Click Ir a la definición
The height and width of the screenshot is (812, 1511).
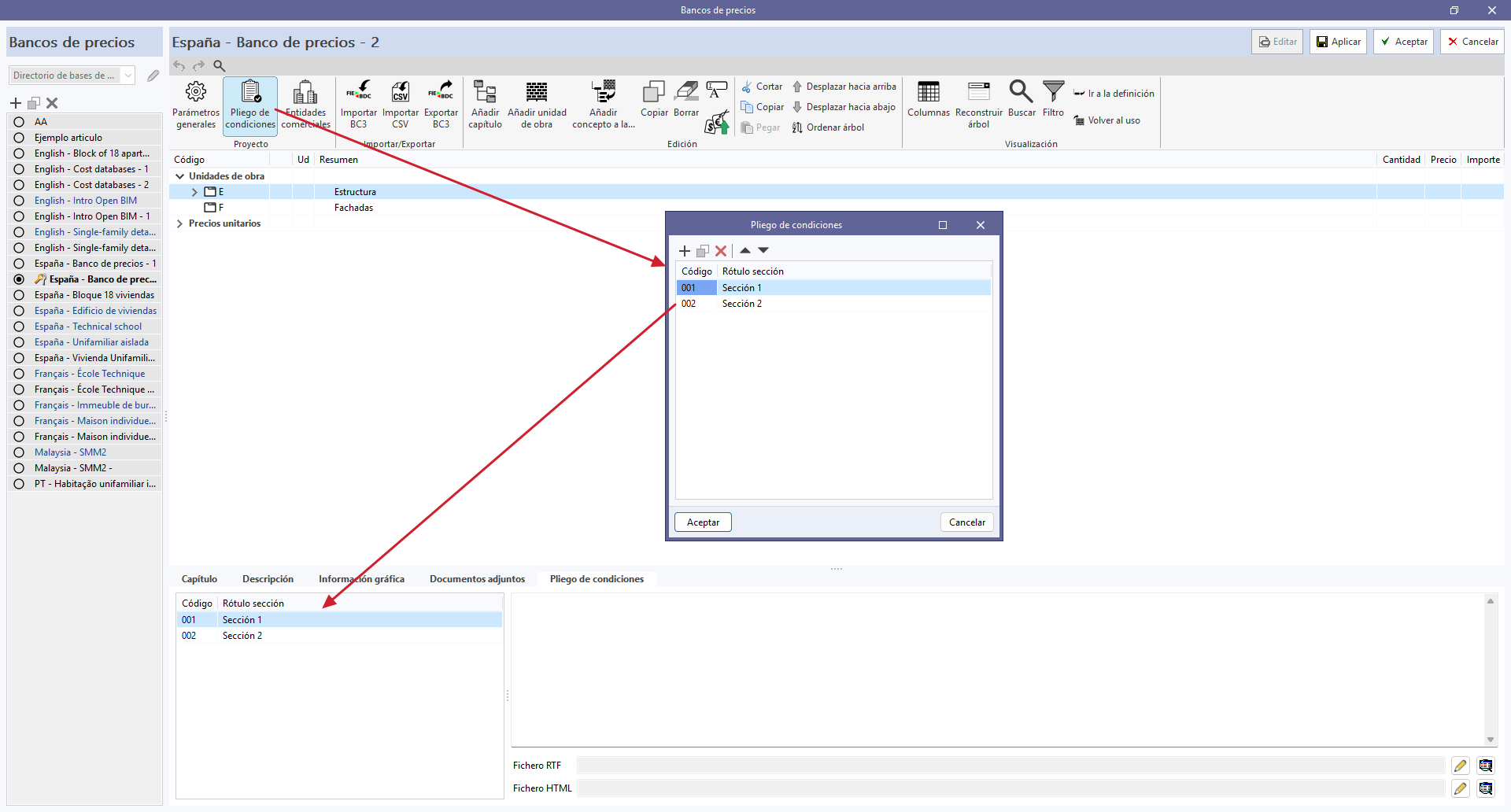pyautogui.click(x=1114, y=94)
